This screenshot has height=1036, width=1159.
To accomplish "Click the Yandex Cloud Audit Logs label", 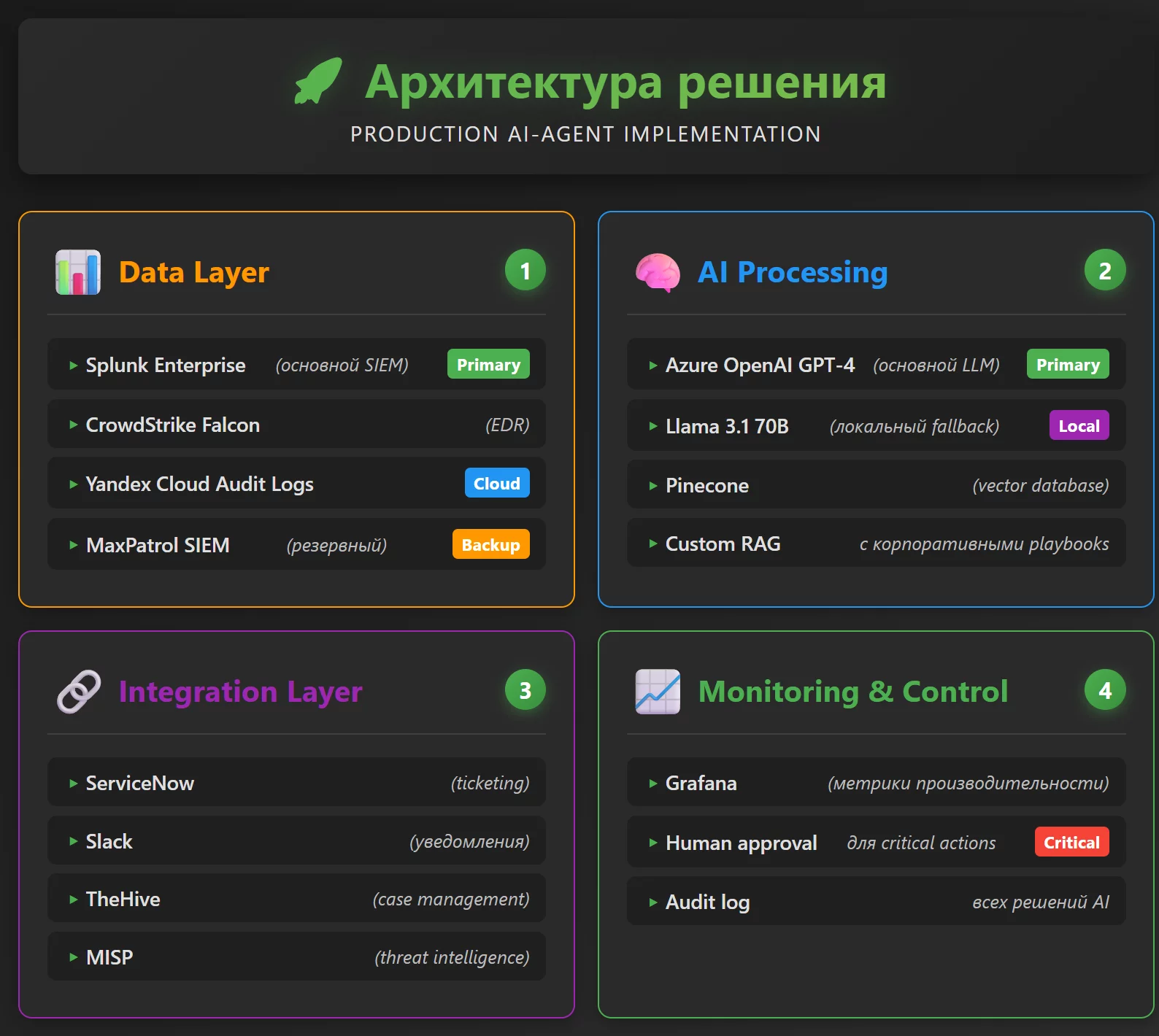I will click(199, 484).
